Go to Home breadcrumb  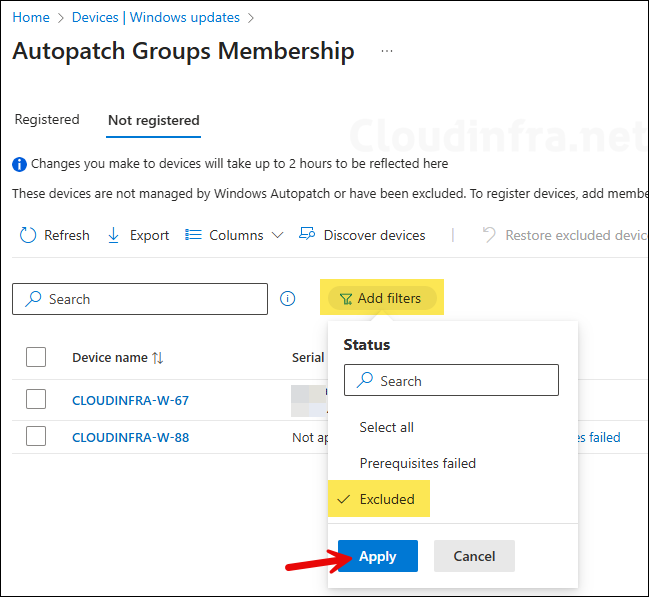click(x=31, y=17)
